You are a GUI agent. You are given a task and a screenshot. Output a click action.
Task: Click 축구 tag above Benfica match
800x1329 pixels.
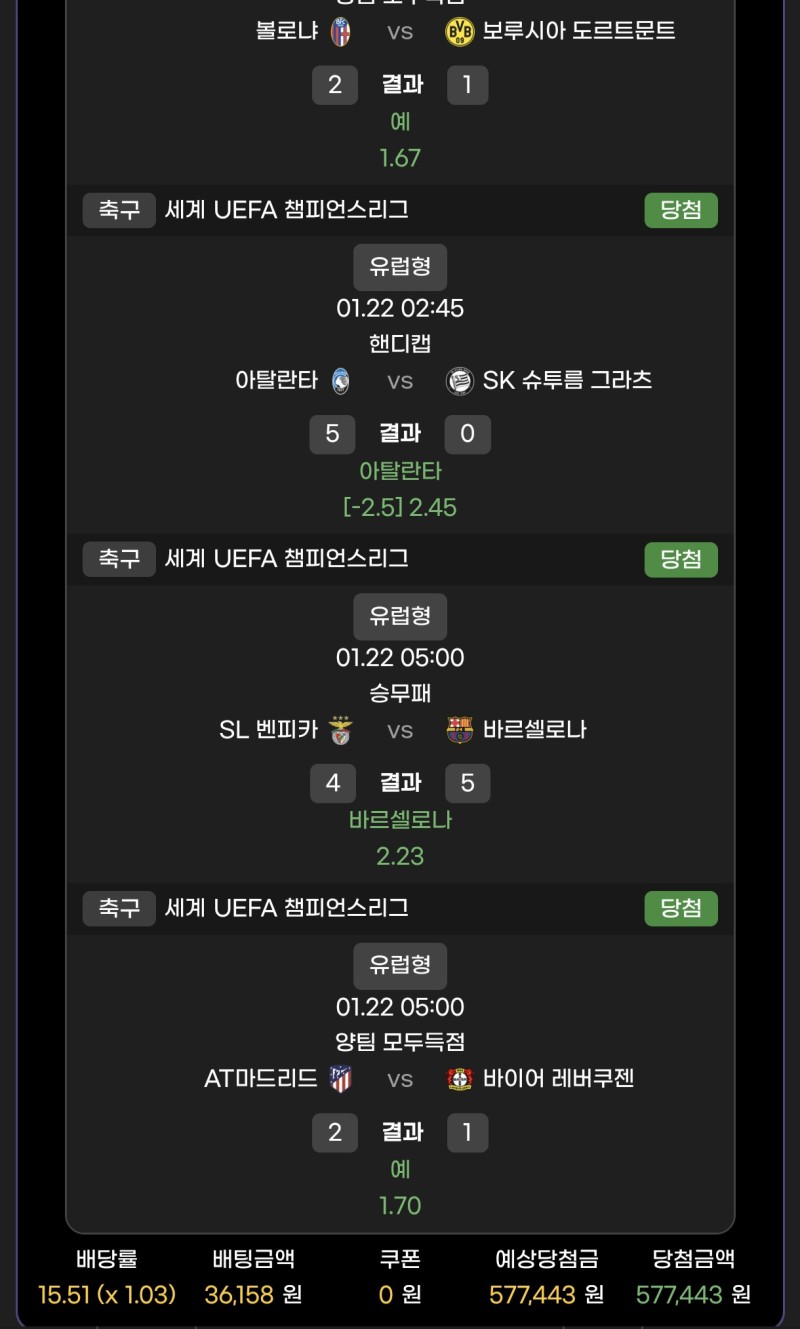point(119,559)
